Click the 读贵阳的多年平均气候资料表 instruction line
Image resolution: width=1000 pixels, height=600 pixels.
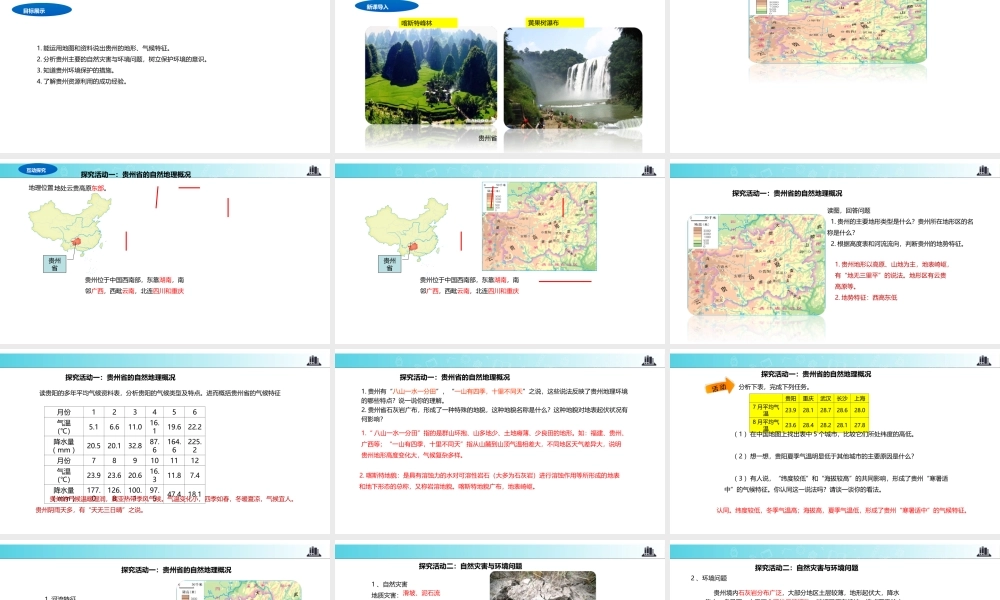click(159, 393)
